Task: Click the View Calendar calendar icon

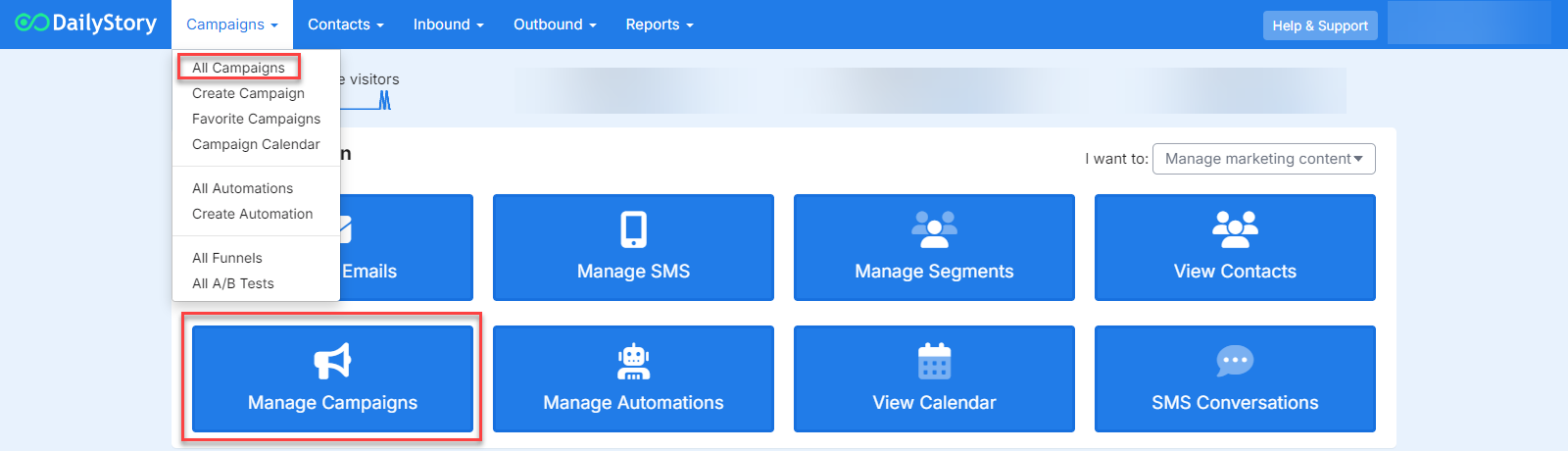Action: click(934, 361)
